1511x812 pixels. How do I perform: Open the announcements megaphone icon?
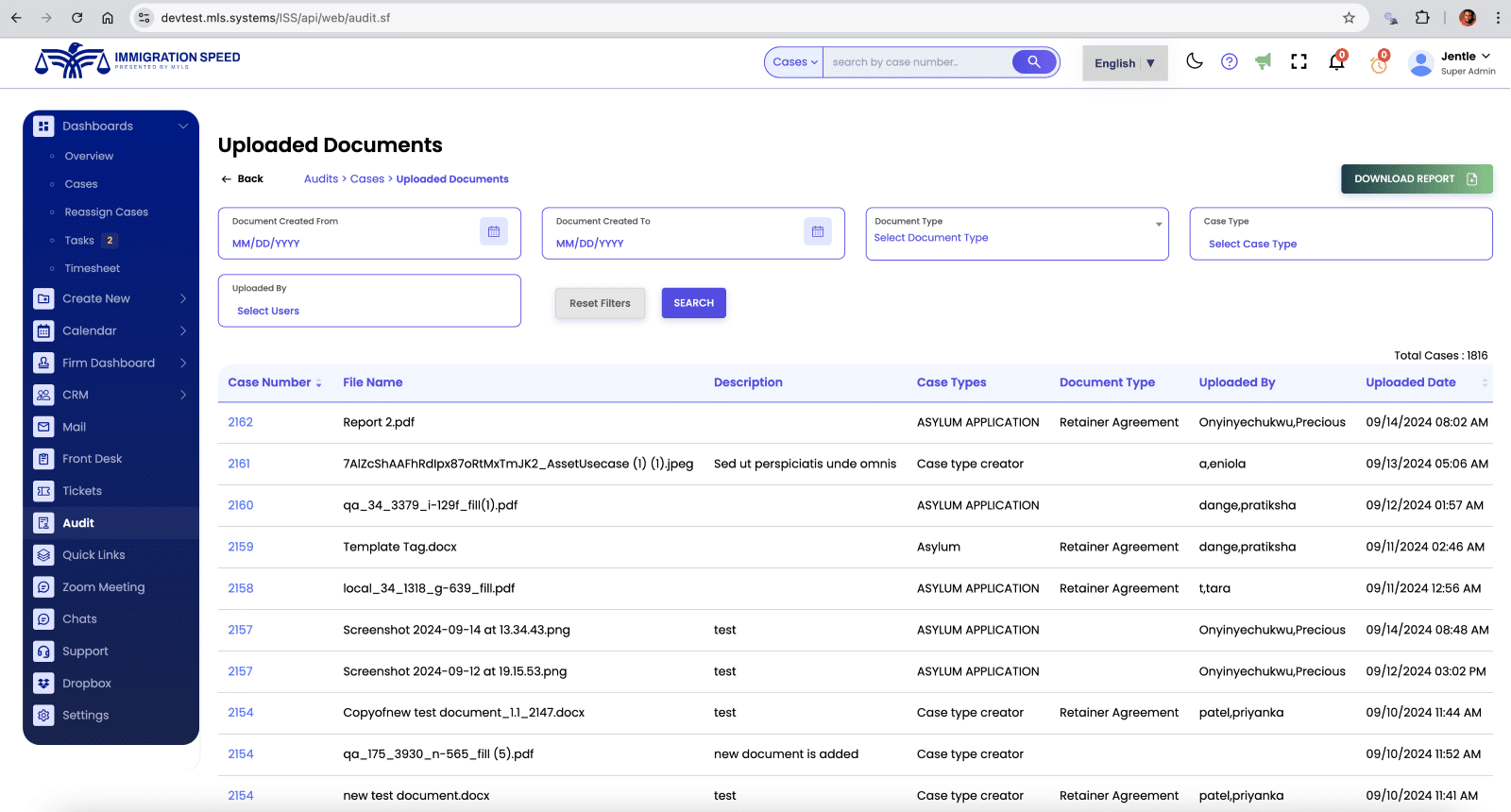1264,61
